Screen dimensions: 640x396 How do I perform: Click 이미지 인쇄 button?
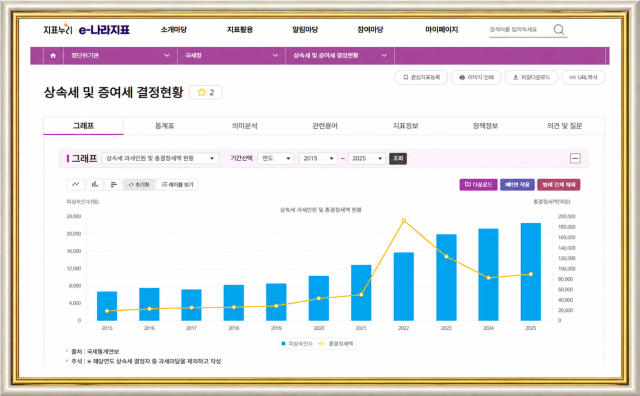point(476,77)
